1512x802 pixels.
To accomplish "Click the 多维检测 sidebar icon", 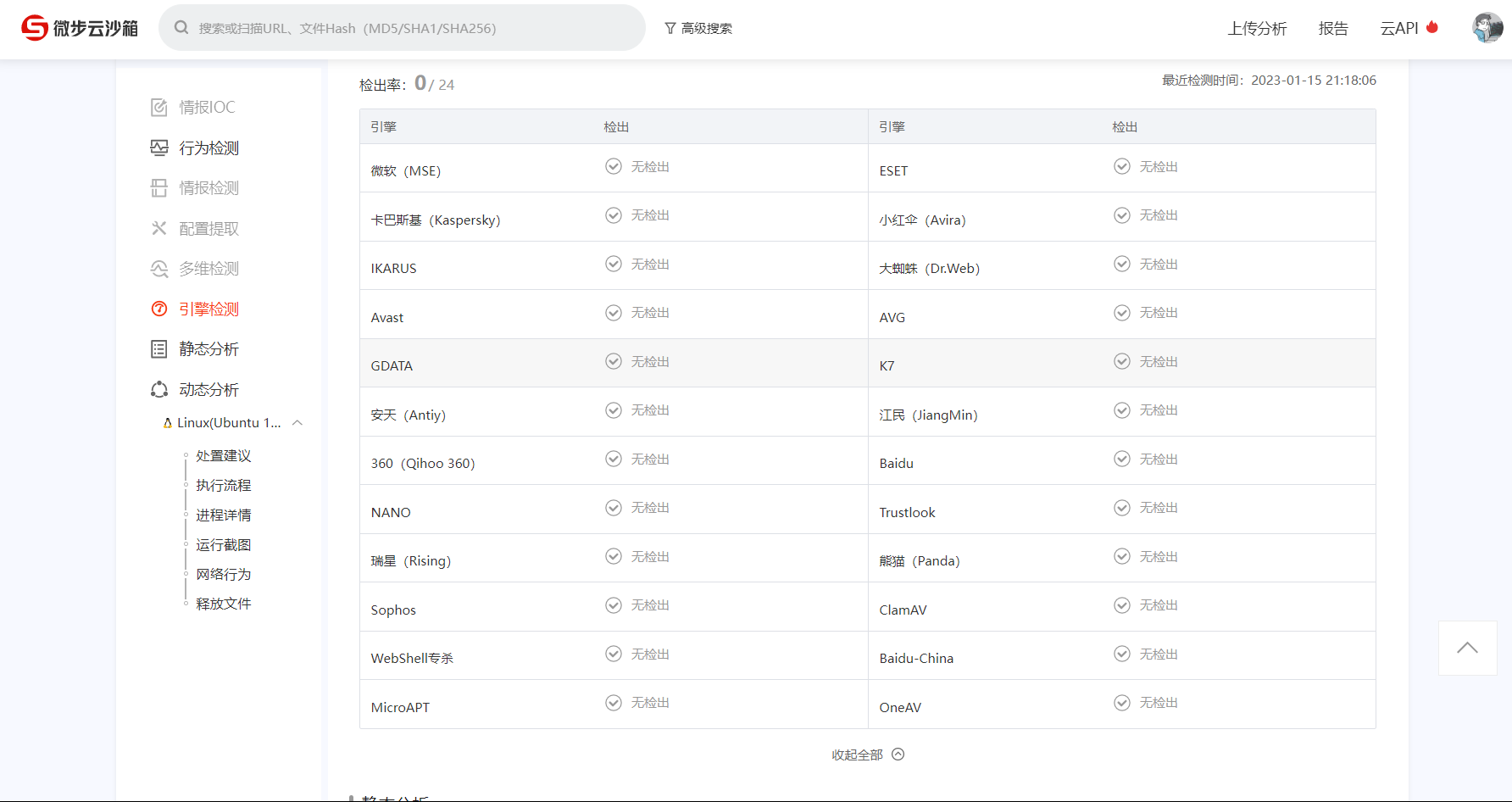I will click(159, 269).
